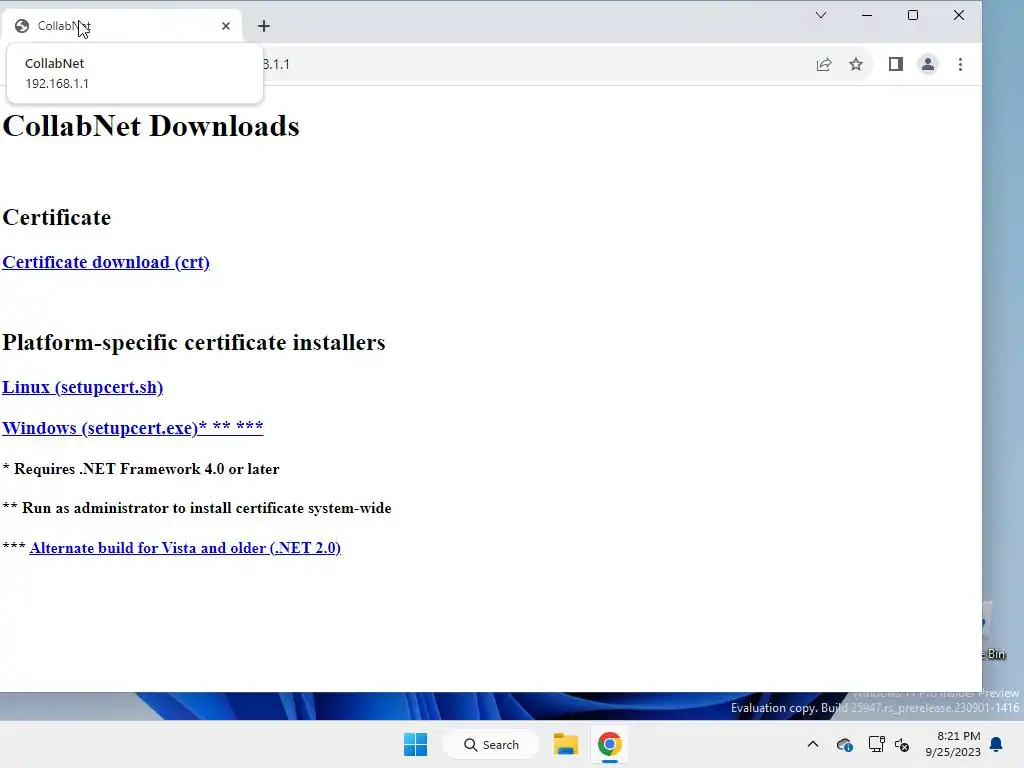The width and height of the screenshot is (1024, 768).
Task: Open the clock showing 8:21 PM
Action: 953,744
